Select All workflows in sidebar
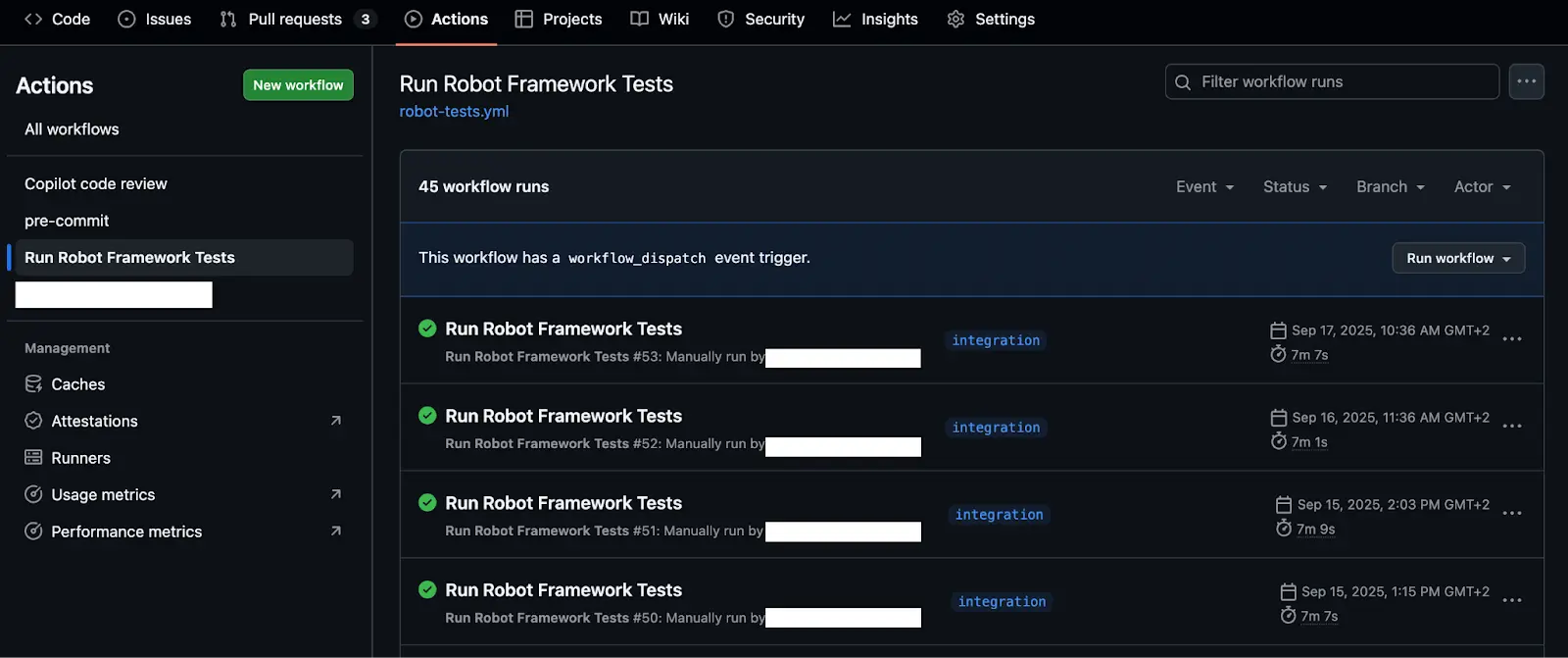Viewport: 1568px width, 658px height. coord(72,129)
